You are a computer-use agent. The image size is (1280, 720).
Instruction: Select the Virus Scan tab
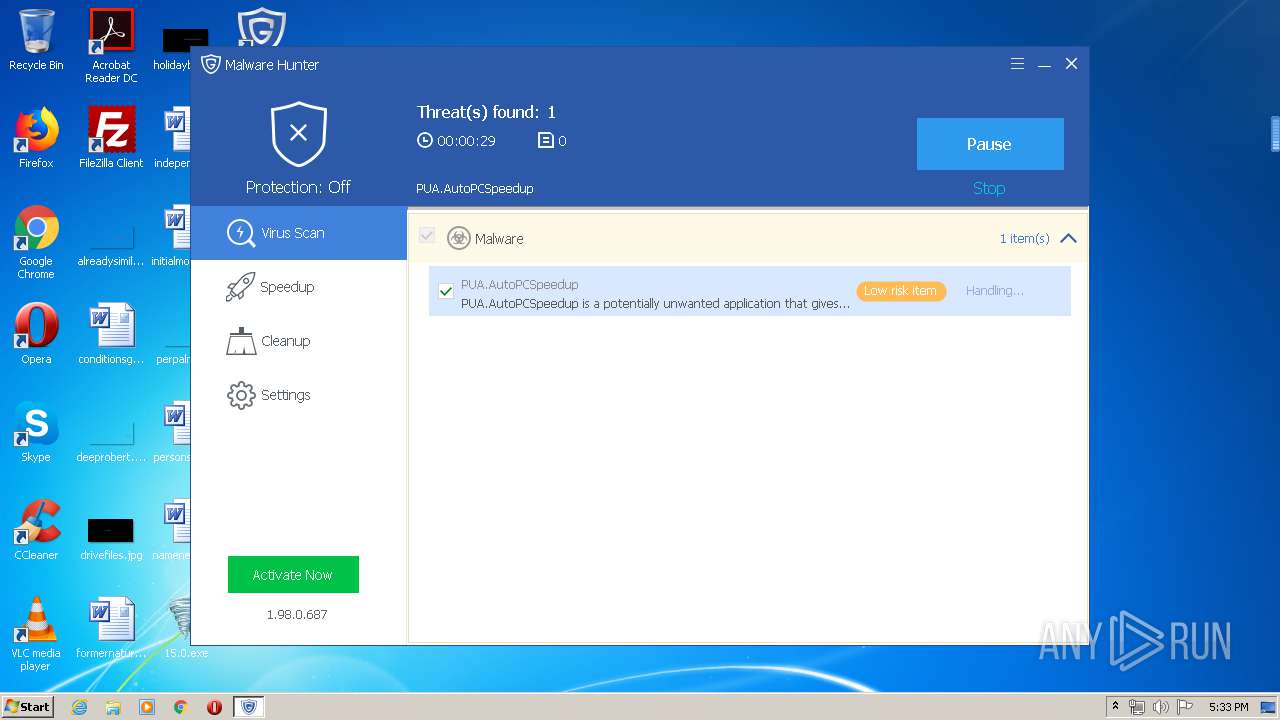click(x=299, y=233)
